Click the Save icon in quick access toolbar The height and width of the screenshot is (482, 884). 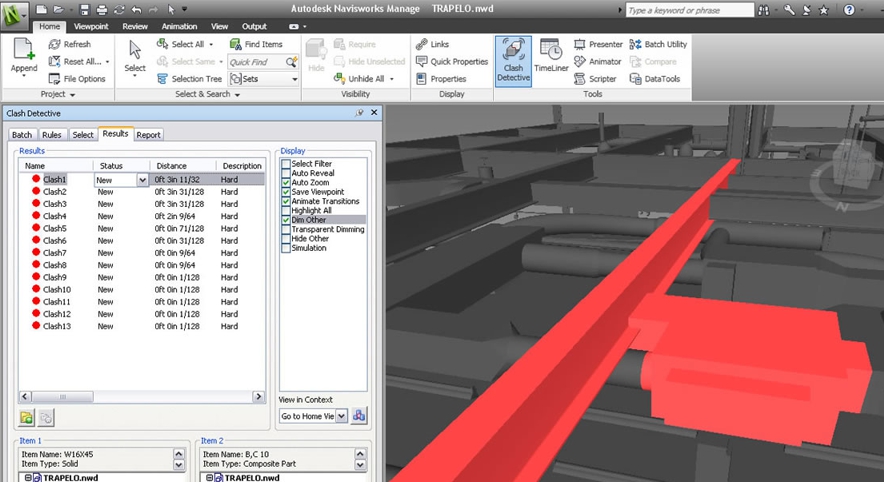click(85, 10)
